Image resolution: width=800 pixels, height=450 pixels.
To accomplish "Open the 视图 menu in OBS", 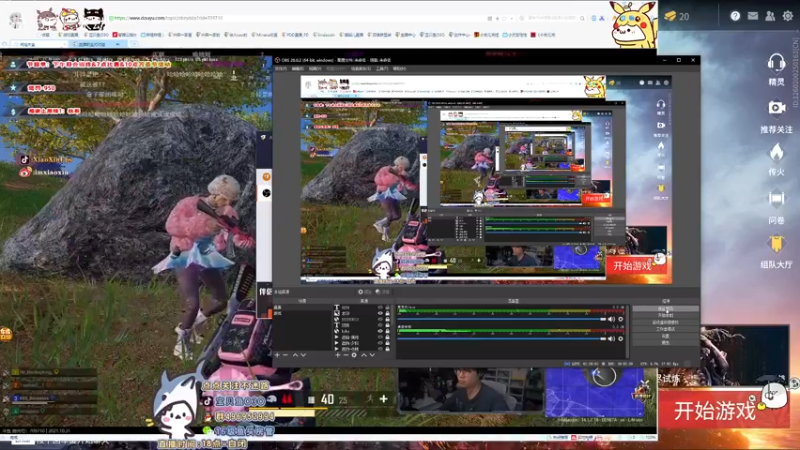I will click(315, 68).
